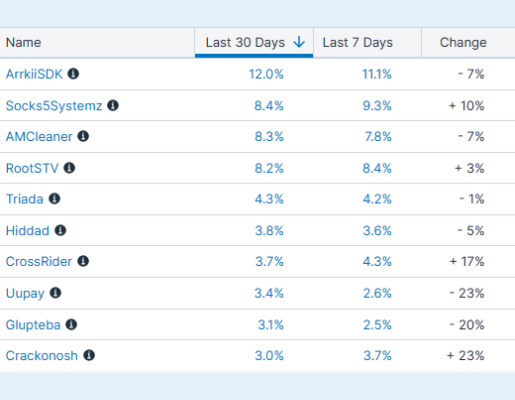This screenshot has width=515, height=400.
Task: Click the descending sort arrow
Action: (x=299, y=42)
